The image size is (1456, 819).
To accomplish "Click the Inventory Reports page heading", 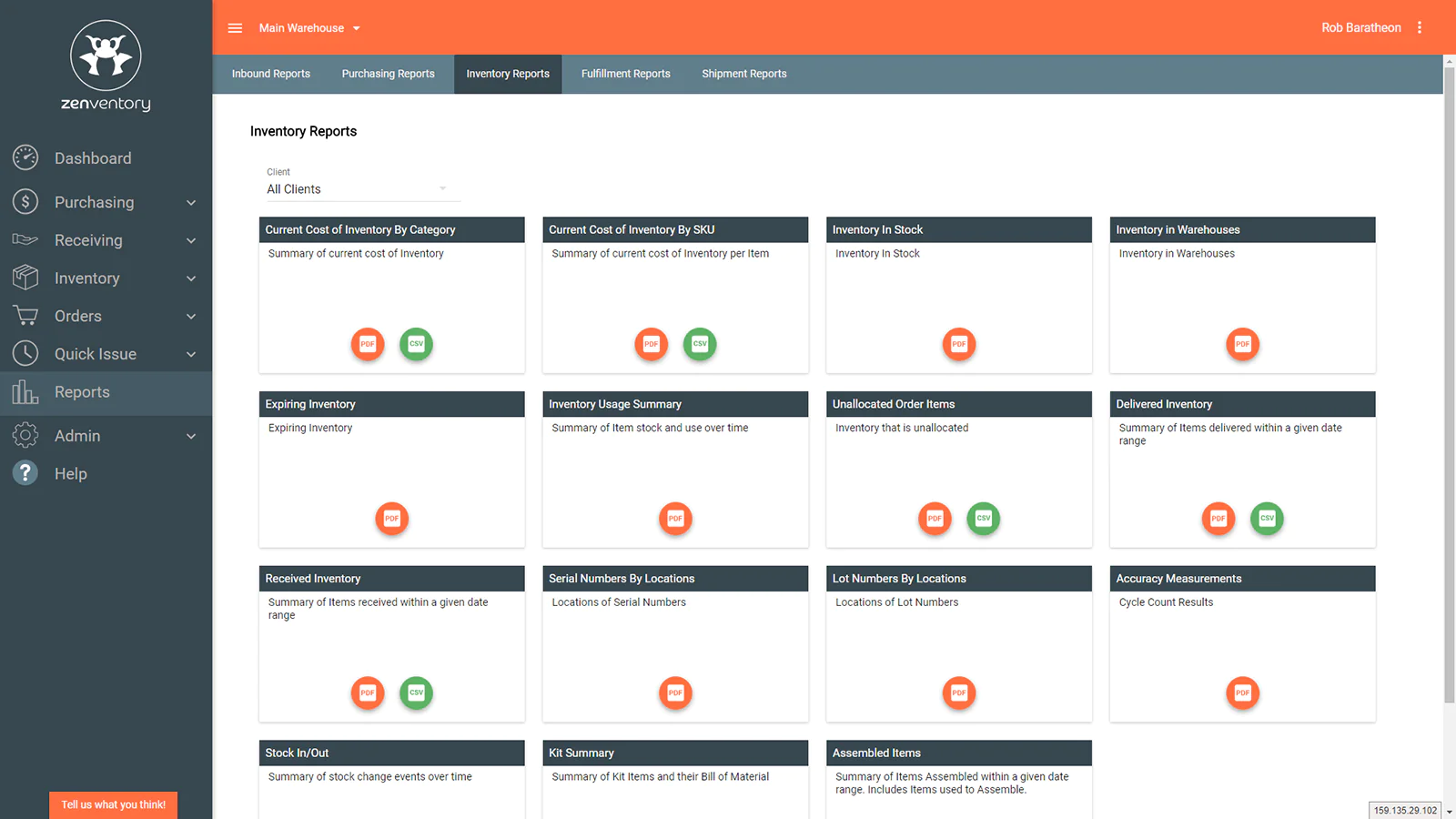I will point(303,131).
